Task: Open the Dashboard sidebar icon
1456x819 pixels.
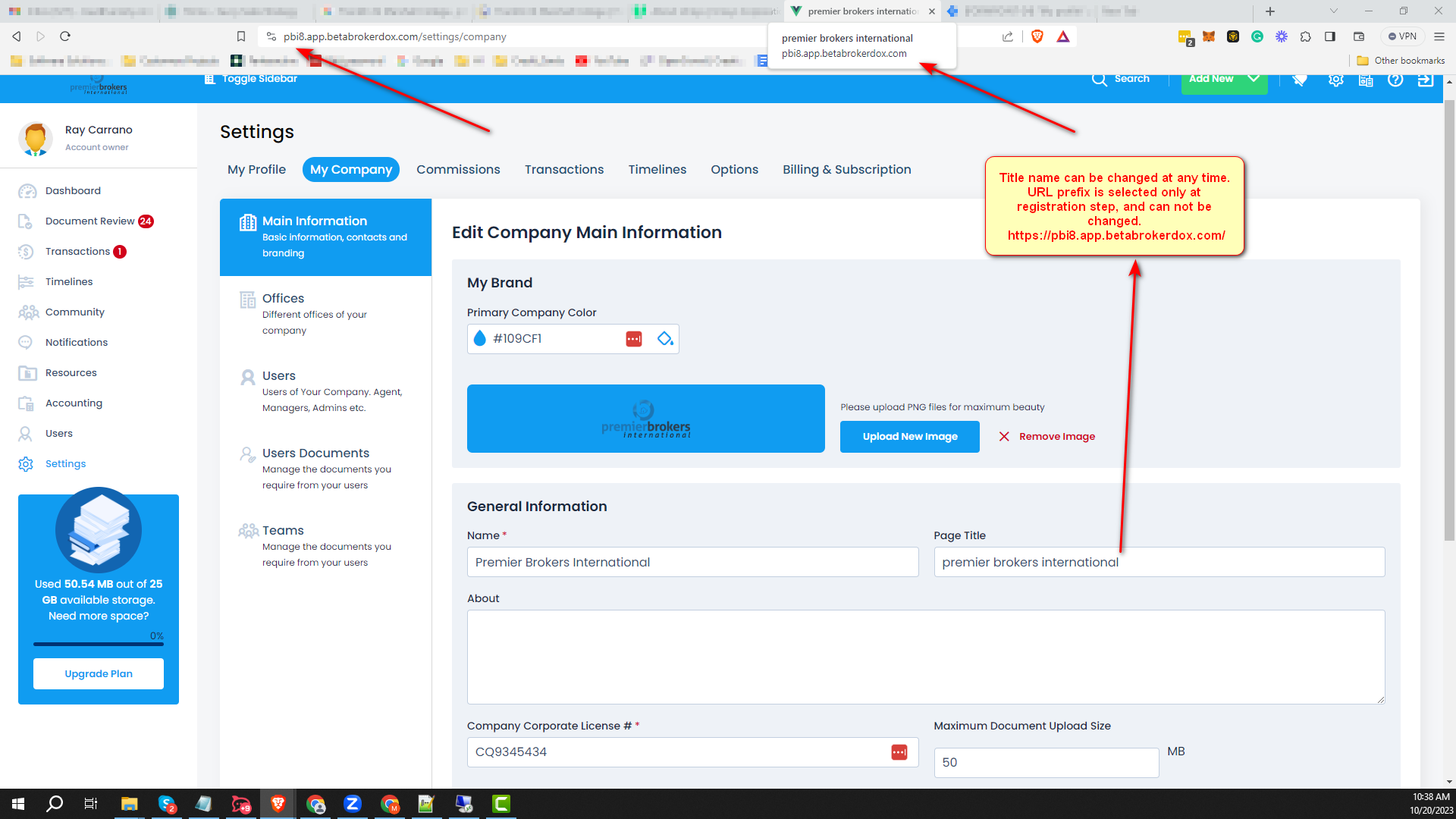Action: [27, 191]
